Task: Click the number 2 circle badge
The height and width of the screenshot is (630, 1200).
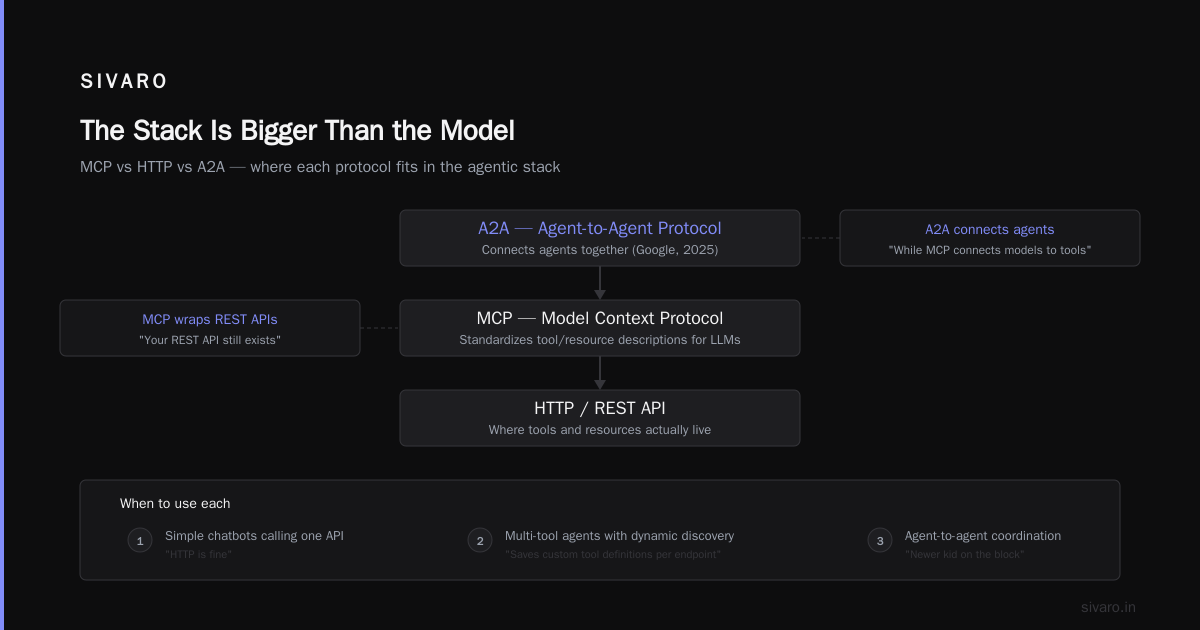Action: pyautogui.click(x=480, y=541)
